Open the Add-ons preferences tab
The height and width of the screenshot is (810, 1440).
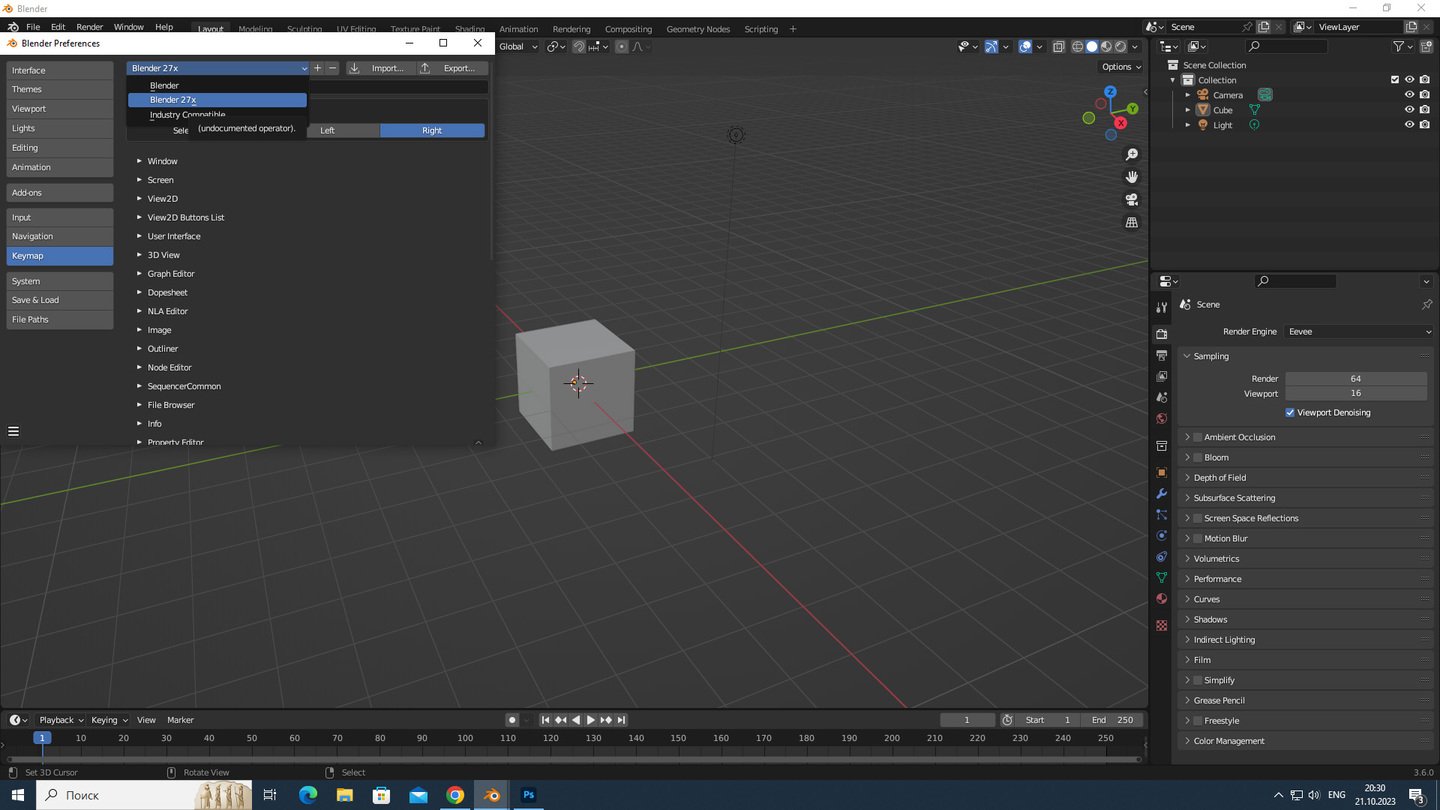tap(59, 193)
